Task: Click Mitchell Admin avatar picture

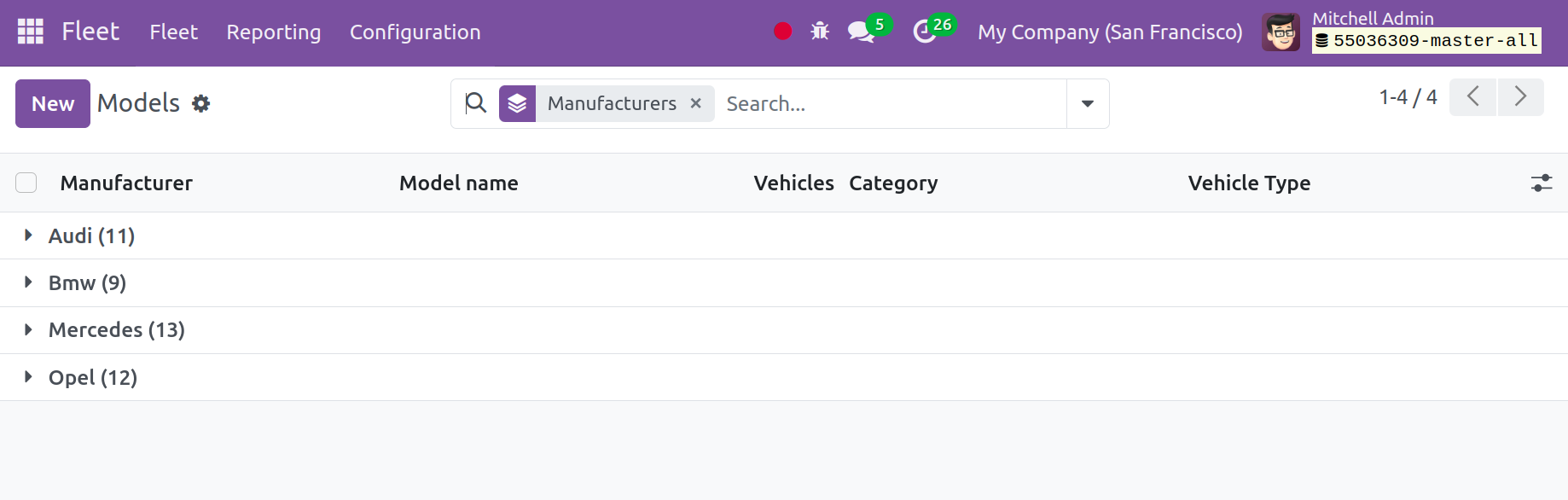Action: [x=1281, y=32]
